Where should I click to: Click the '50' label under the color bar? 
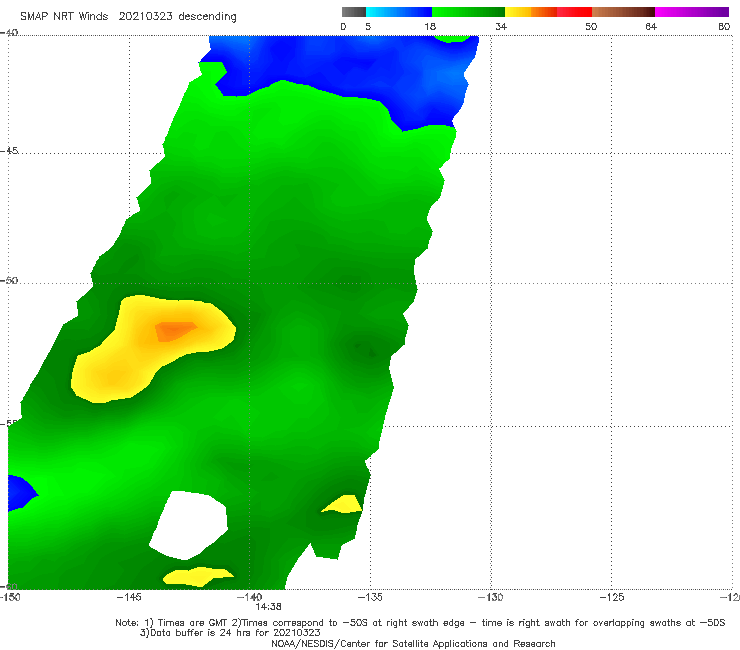point(591,26)
